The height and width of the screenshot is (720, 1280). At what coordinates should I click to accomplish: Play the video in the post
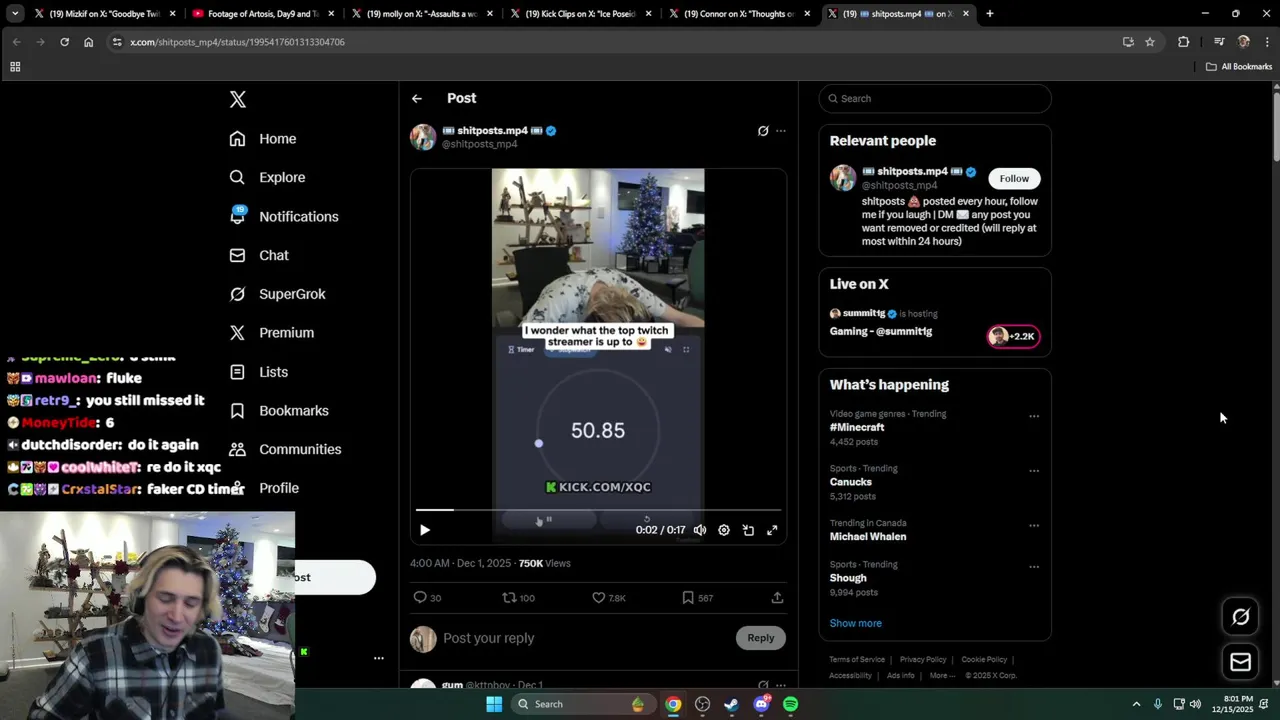(424, 530)
